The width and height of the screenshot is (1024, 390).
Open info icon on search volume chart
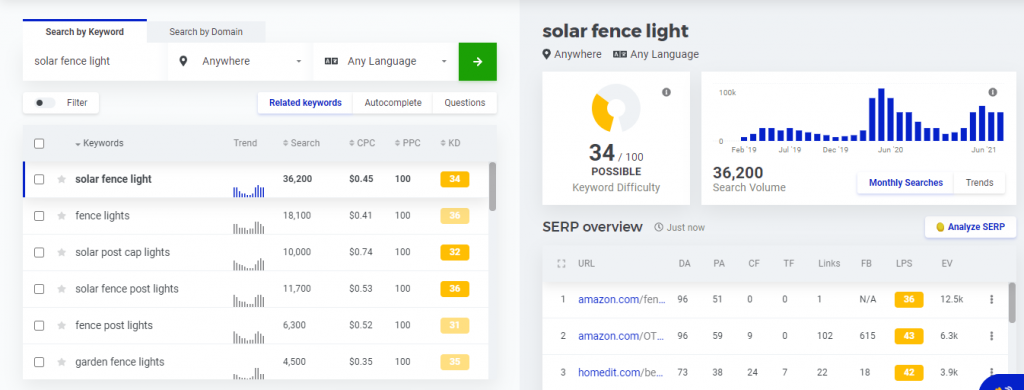click(993, 92)
